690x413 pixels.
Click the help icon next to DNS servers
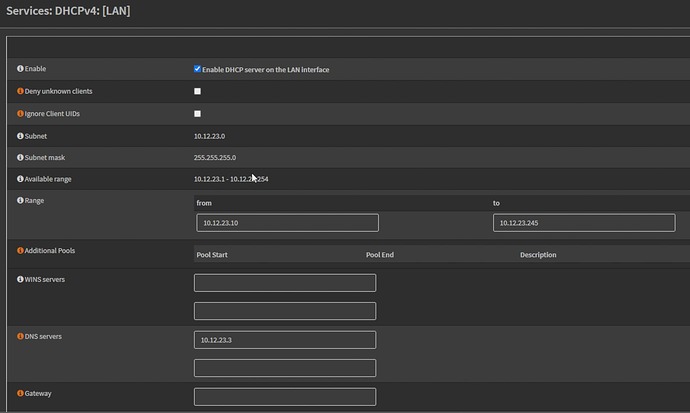[21, 336]
